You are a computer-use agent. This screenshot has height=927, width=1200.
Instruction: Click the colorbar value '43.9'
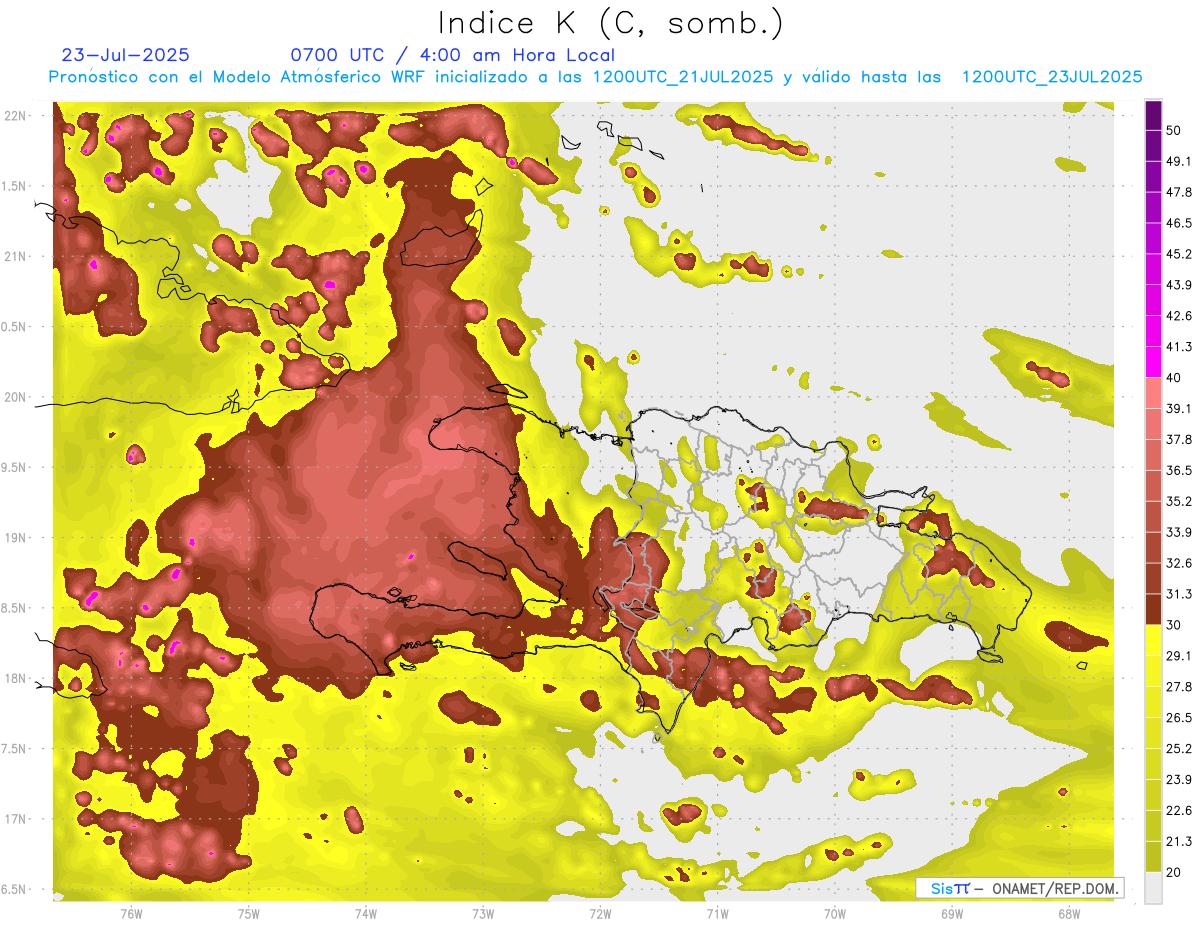[x=1179, y=285]
